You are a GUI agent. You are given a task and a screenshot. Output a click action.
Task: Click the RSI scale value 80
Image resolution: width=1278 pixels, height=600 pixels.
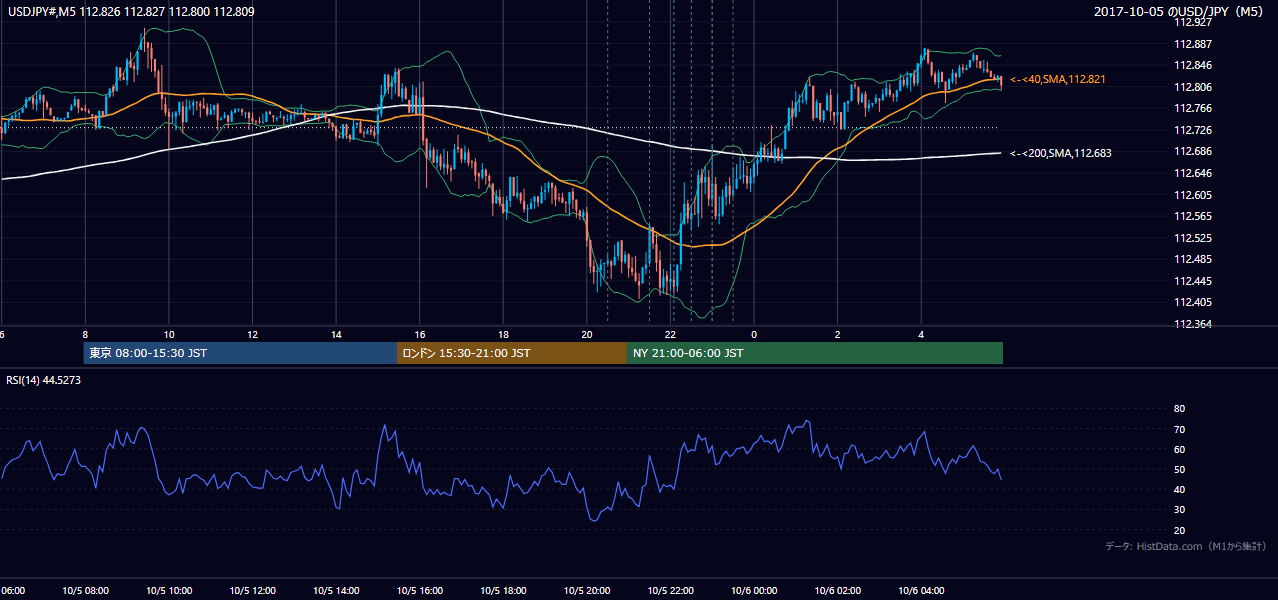tap(1180, 409)
